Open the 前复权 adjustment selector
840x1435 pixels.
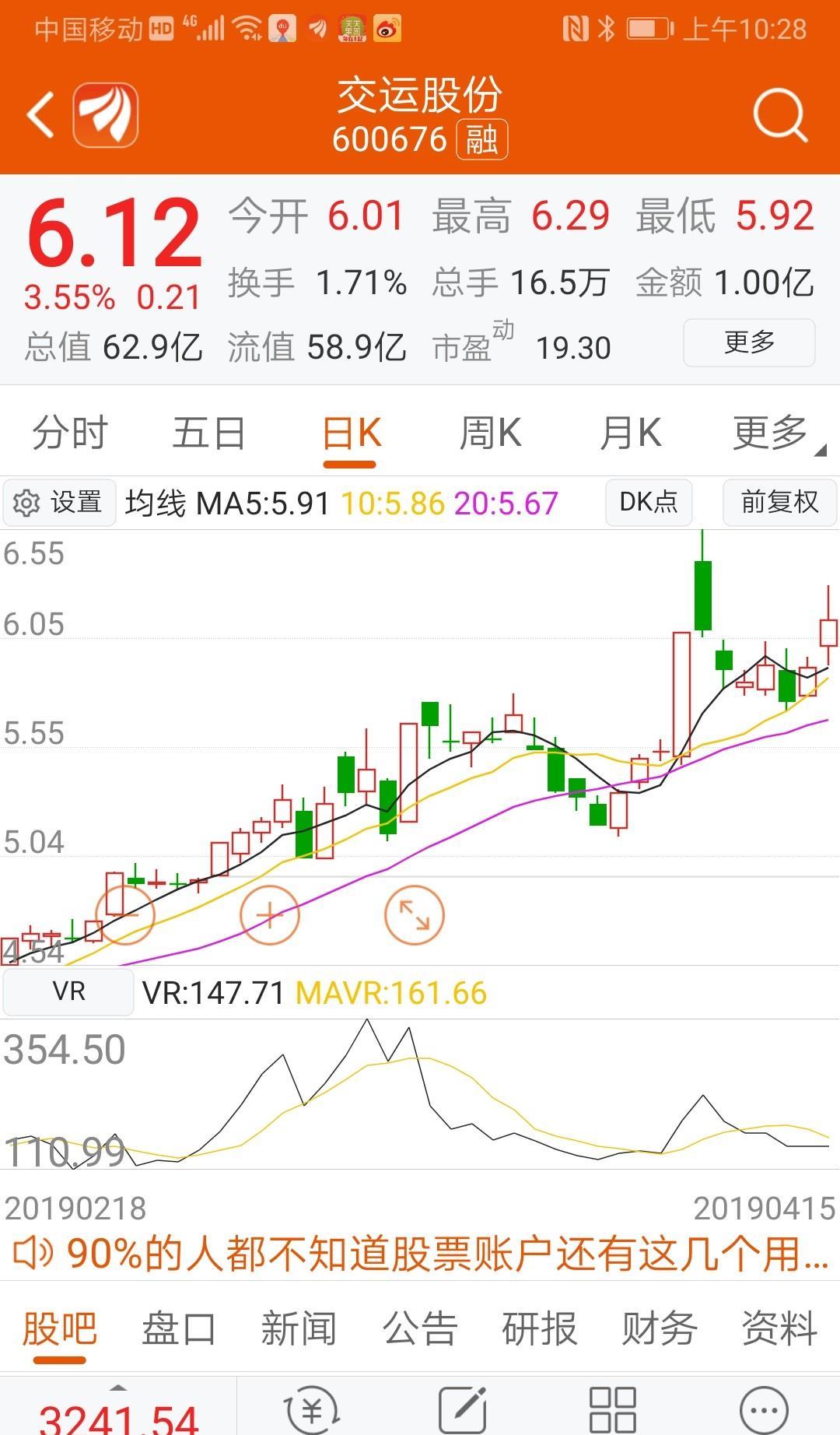780,503
